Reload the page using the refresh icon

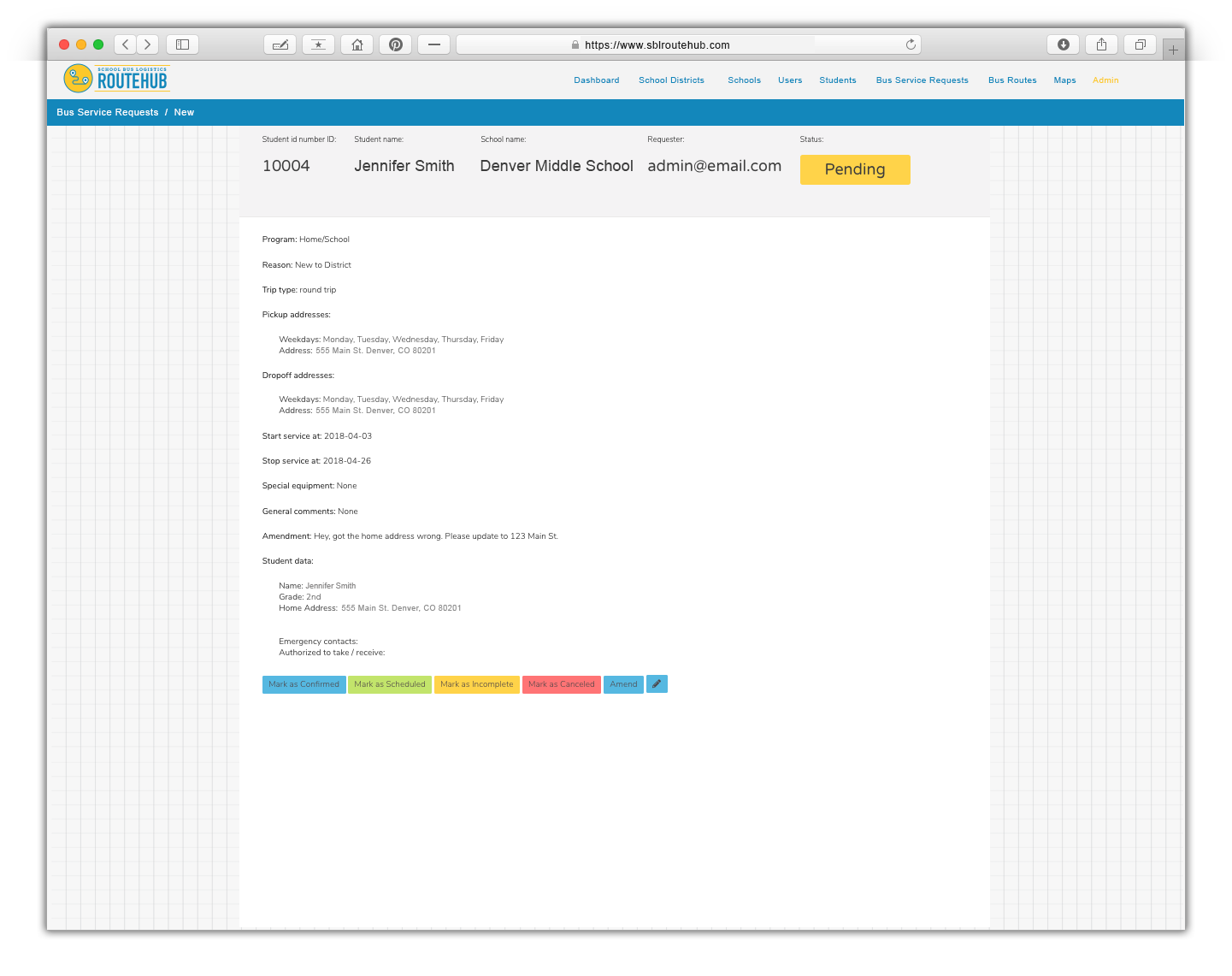pos(911,44)
